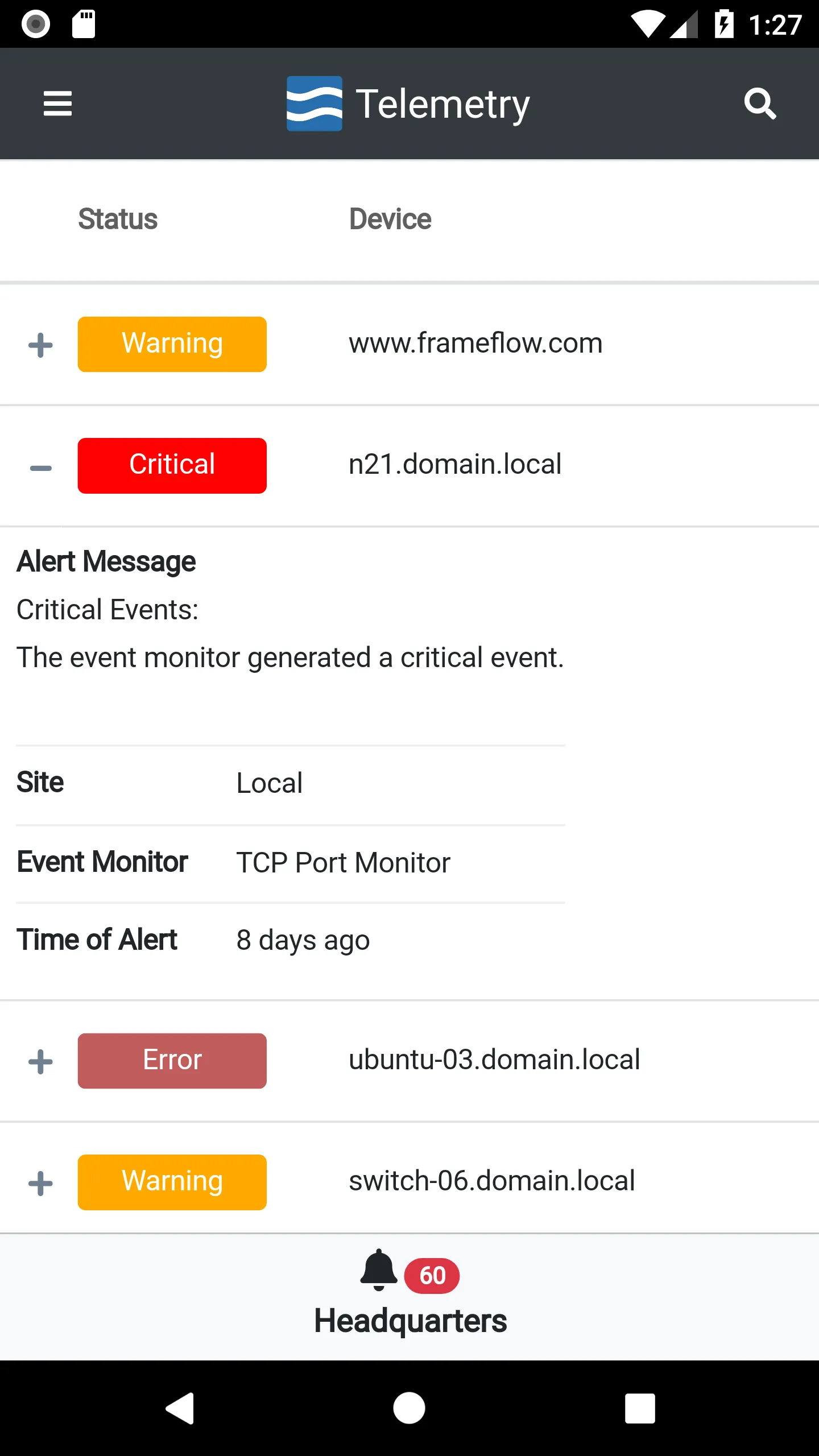Image resolution: width=819 pixels, height=1456 pixels.
Task: Expand the ubuntu-03.domain.local row
Action: (x=41, y=1062)
